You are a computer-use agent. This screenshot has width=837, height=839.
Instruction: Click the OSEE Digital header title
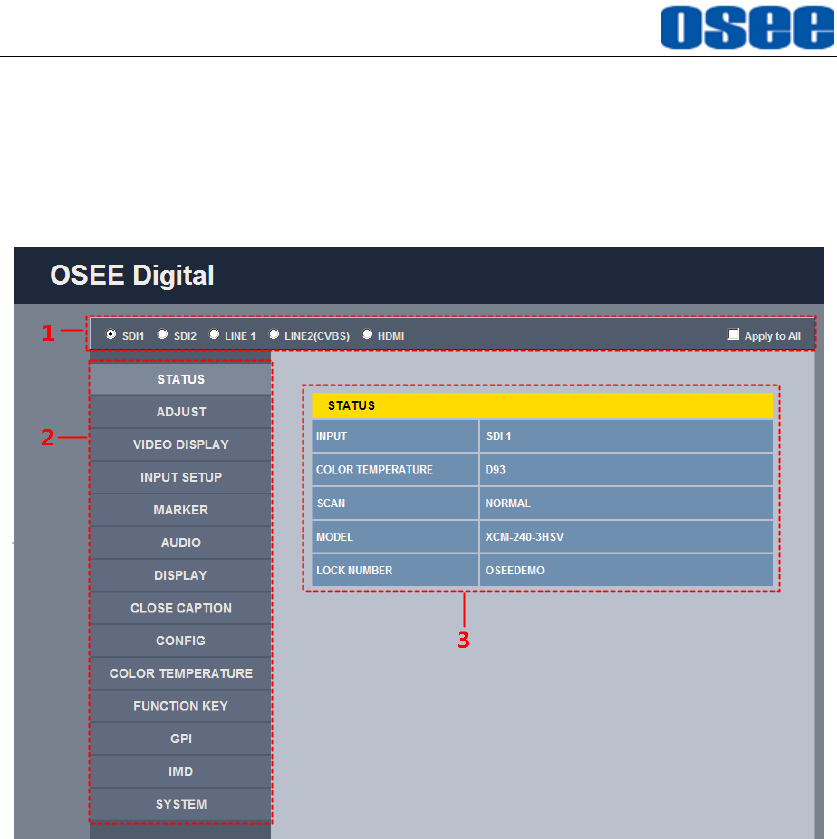click(132, 276)
